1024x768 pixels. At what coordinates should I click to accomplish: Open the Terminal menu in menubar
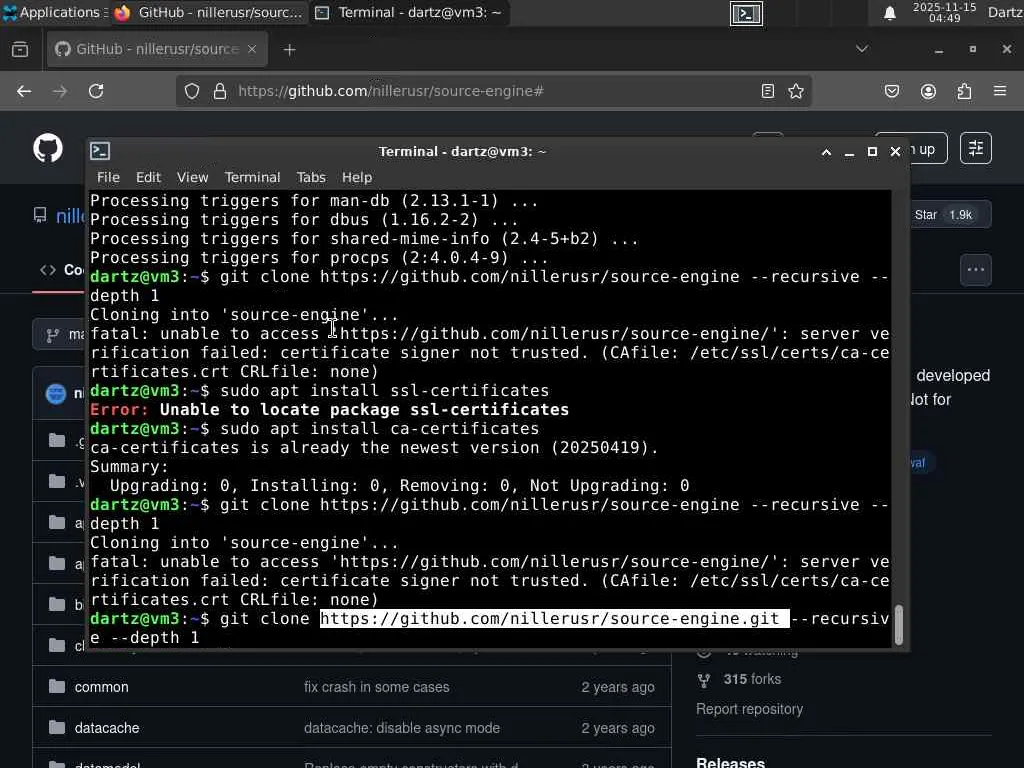click(252, 177)
